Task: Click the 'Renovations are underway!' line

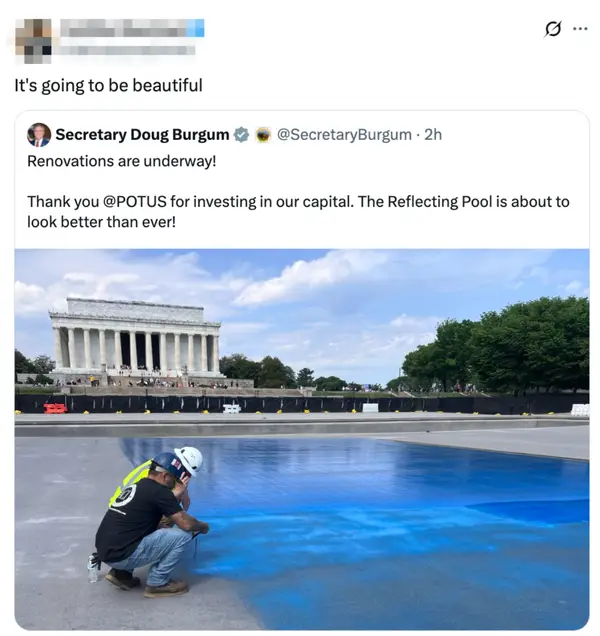Action: point(122,161)
